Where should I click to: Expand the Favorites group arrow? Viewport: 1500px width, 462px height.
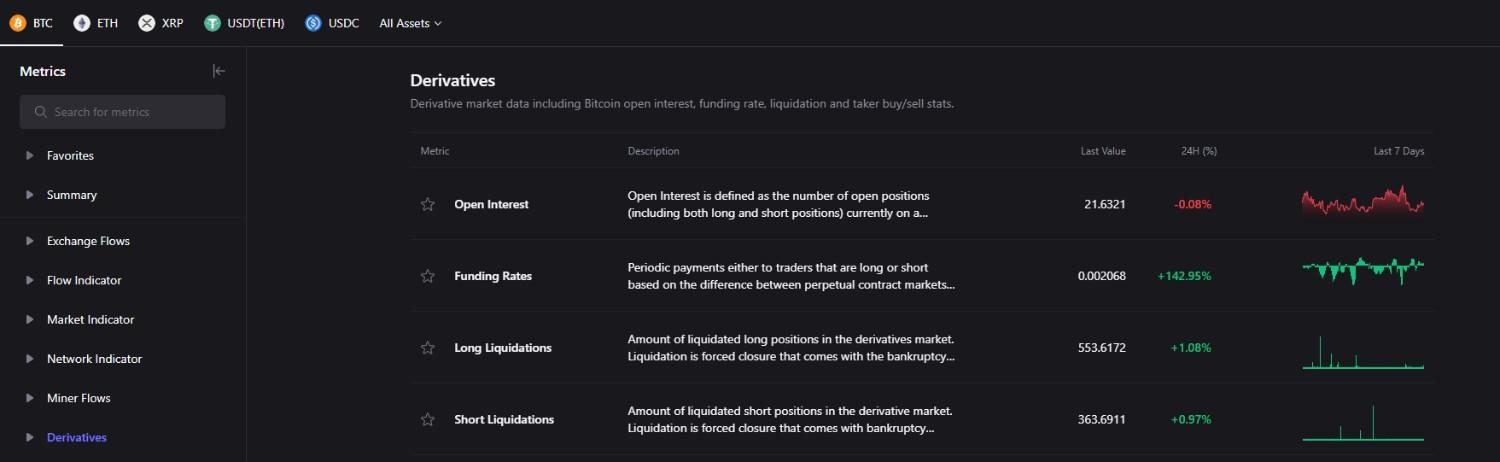(30, 156)
